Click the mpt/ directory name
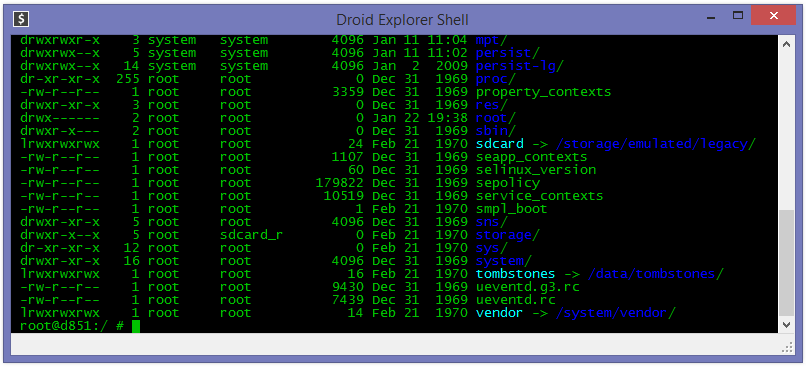The image size is (806, 368). (x=492, y=40)
